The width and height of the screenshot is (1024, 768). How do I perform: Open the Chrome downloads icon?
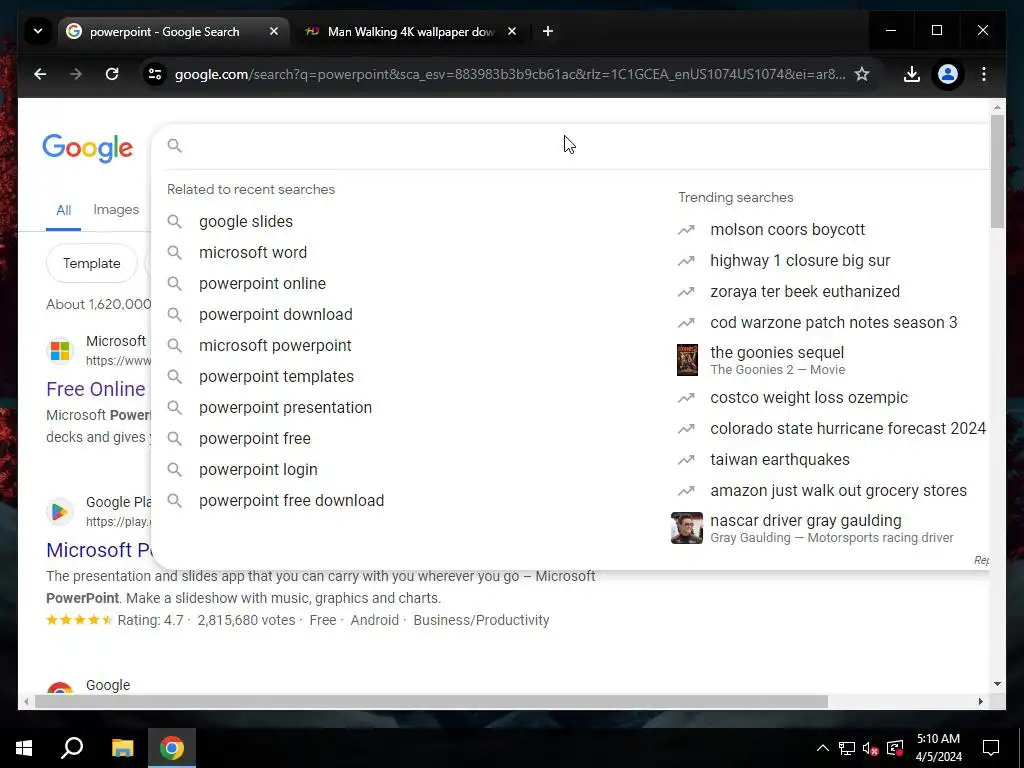(912, 74)
